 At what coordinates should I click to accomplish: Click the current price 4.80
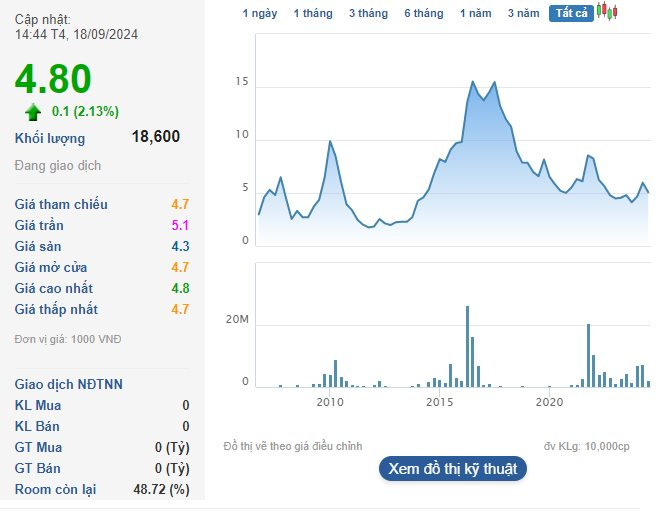click(54, 79)
